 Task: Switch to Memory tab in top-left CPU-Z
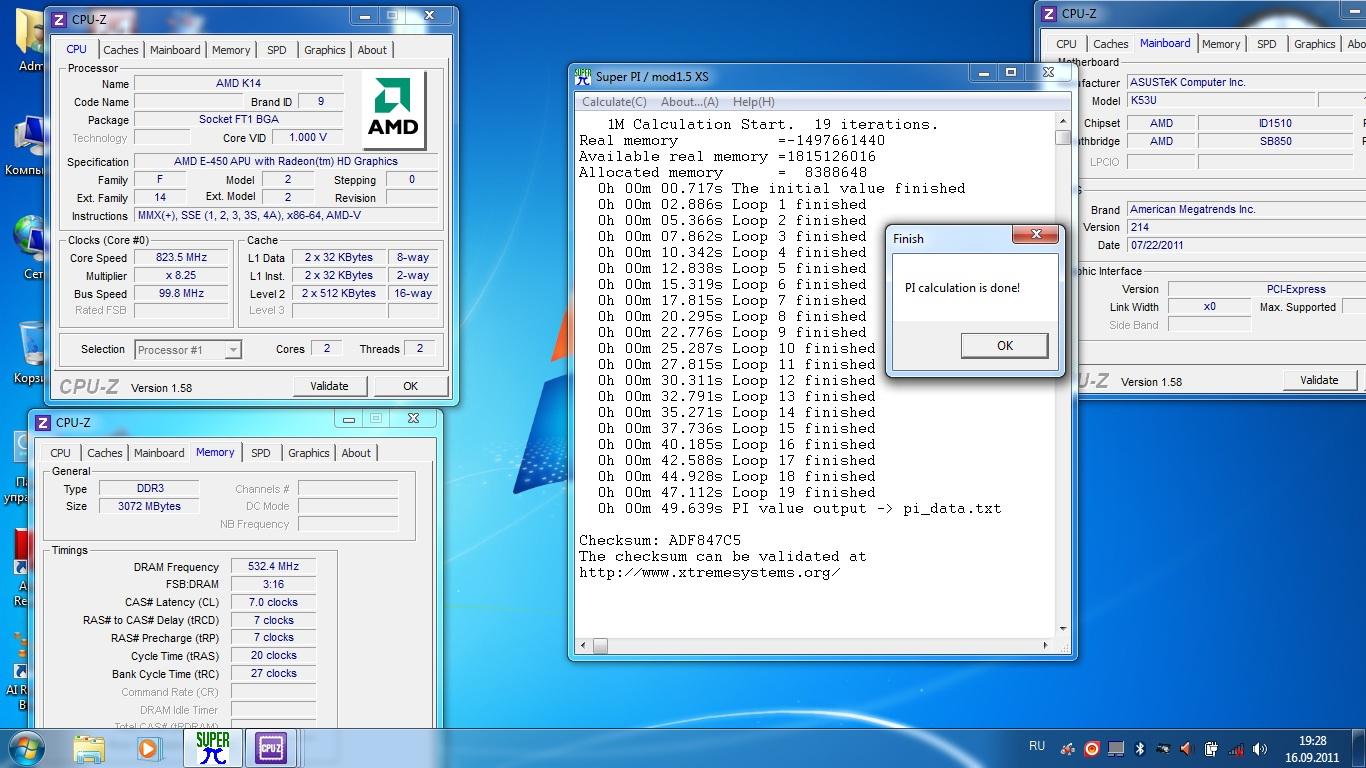(231, 50)
